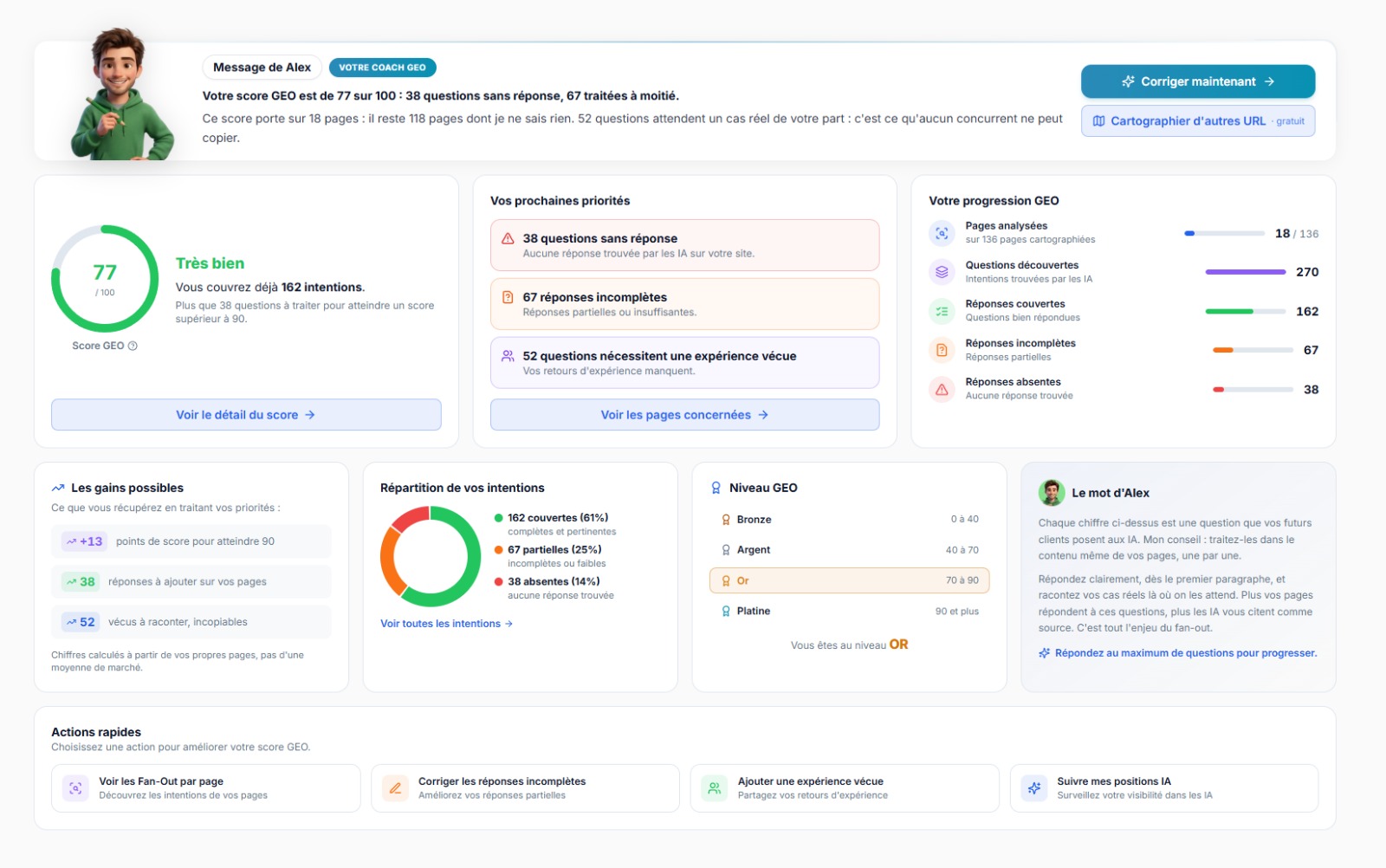
Task: Click the people icon in 52 questions card
Action: (x=508, y=356)
